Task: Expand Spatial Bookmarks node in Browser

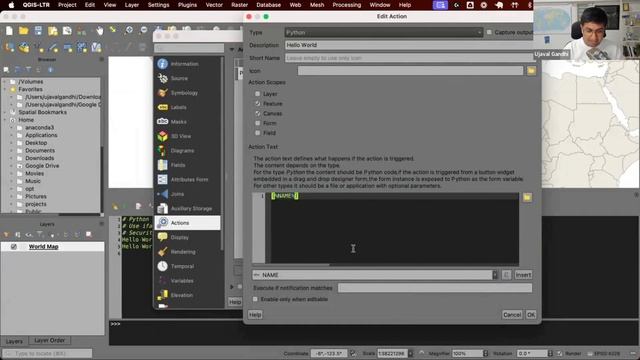Action: tap(5, 112)
